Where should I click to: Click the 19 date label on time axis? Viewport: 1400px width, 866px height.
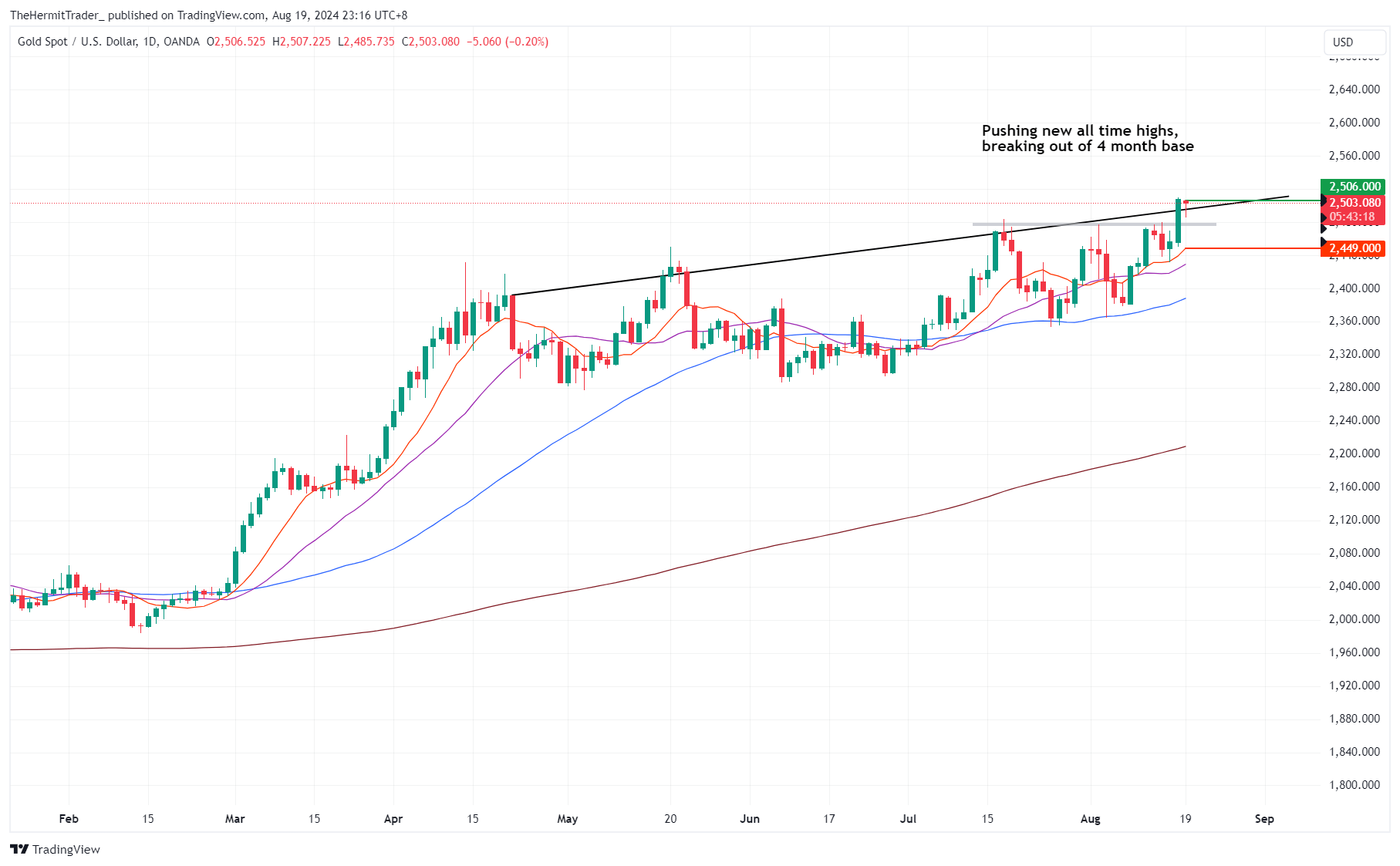(x=1186, y=819)
